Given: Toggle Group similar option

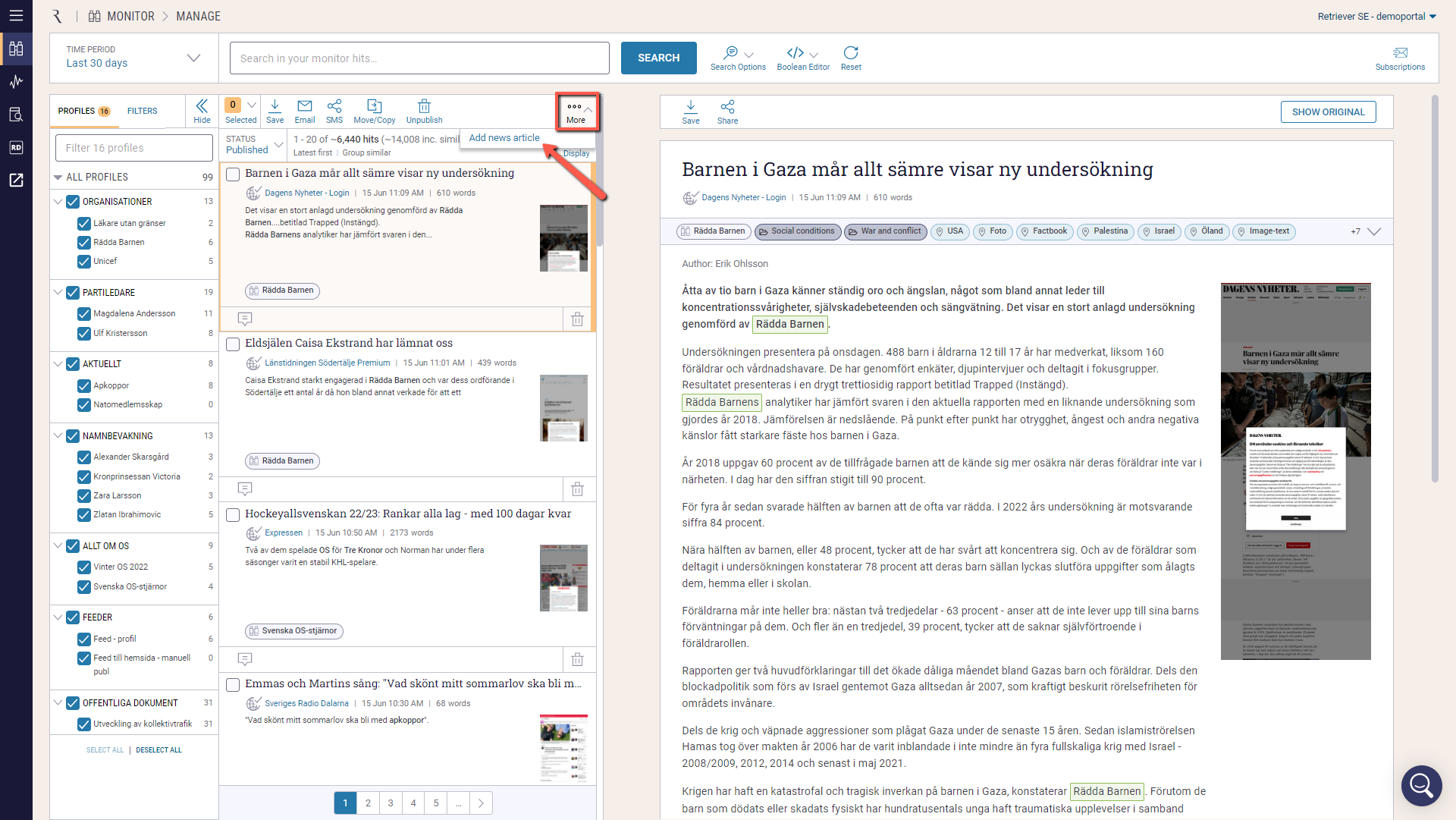Looking at the screenshot, I should pos(366,152).
